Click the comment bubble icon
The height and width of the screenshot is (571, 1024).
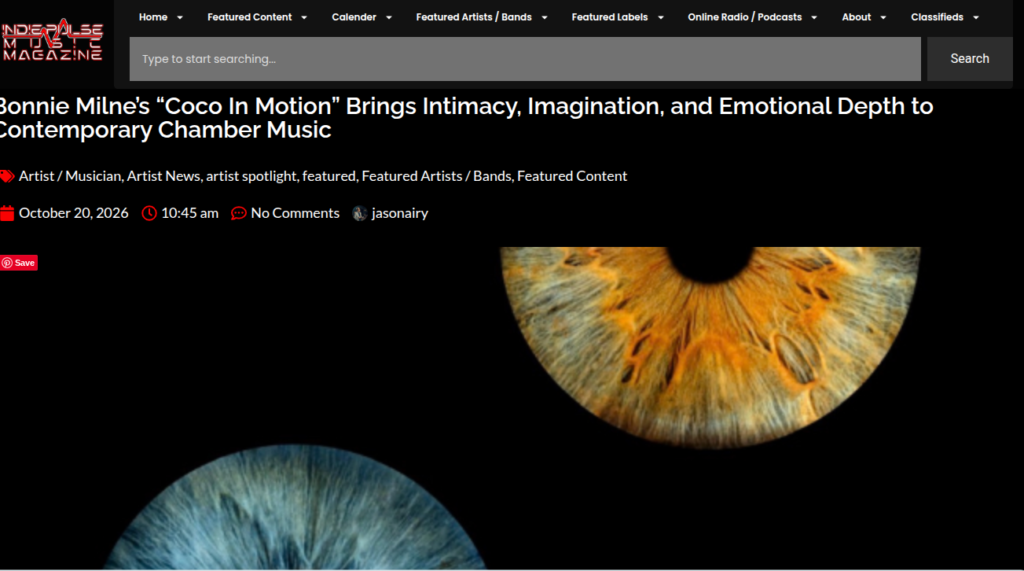[238, 214]
